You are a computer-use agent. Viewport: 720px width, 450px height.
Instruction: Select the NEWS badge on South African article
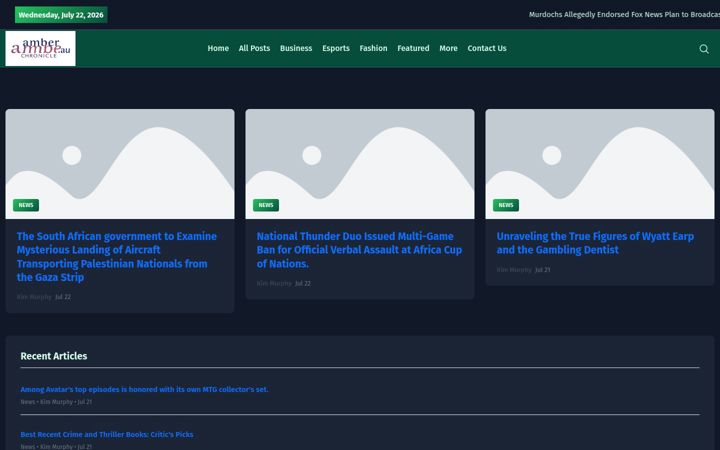(26, 205)
